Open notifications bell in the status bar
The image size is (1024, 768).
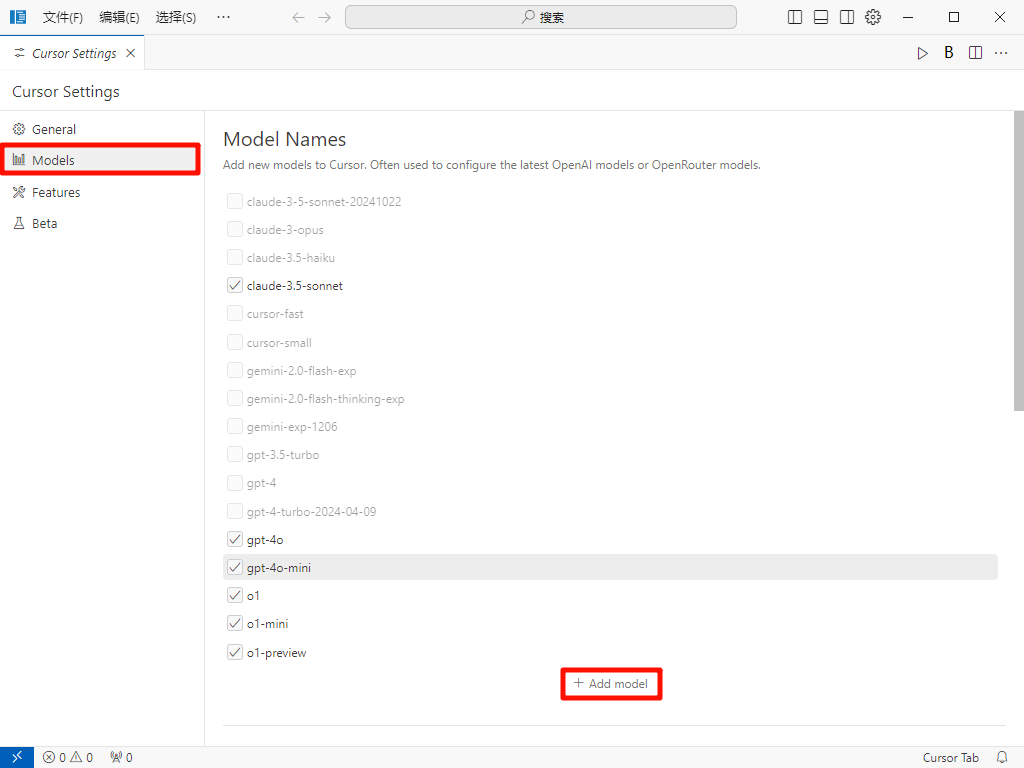point(1002,757)
